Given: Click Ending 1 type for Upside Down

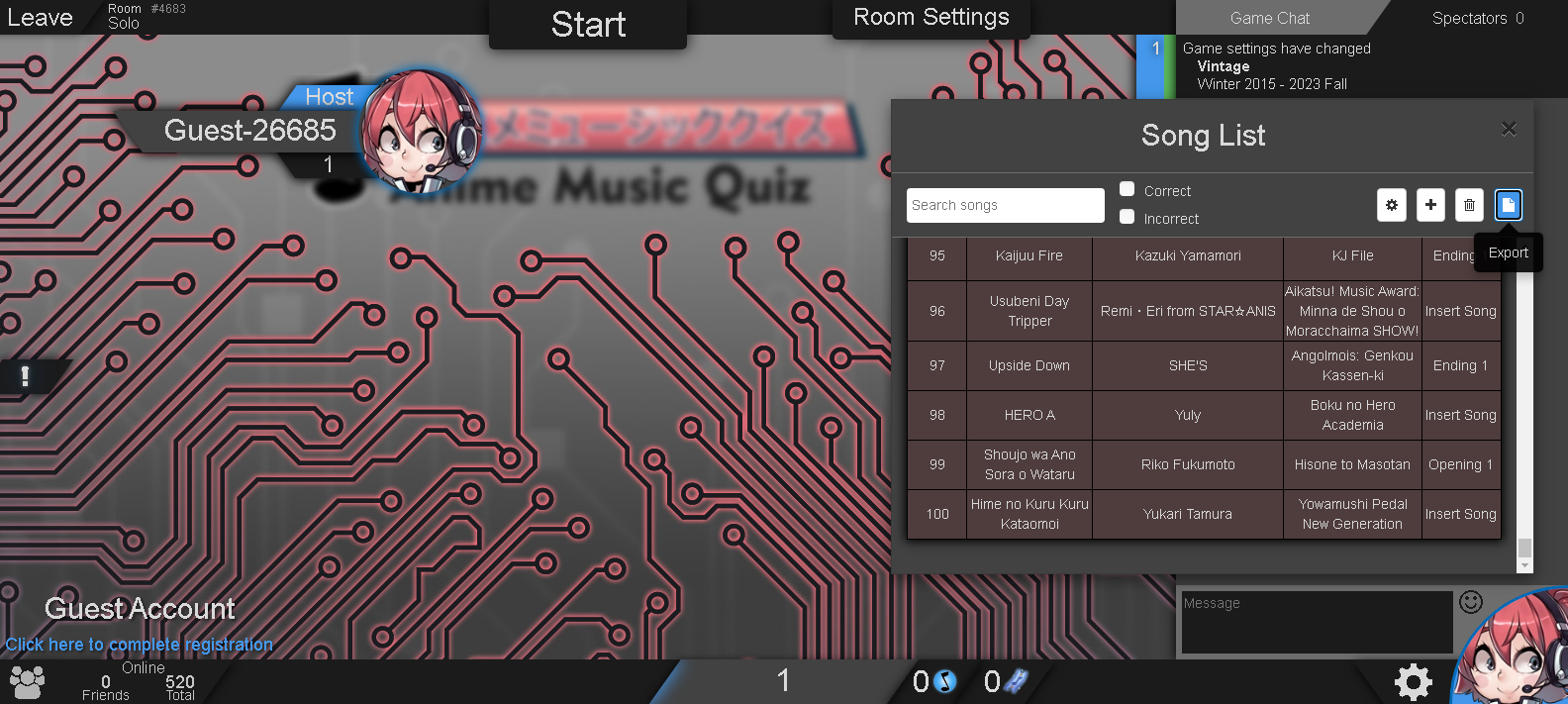Looking at the screenshot, I should coord(1461,365).
